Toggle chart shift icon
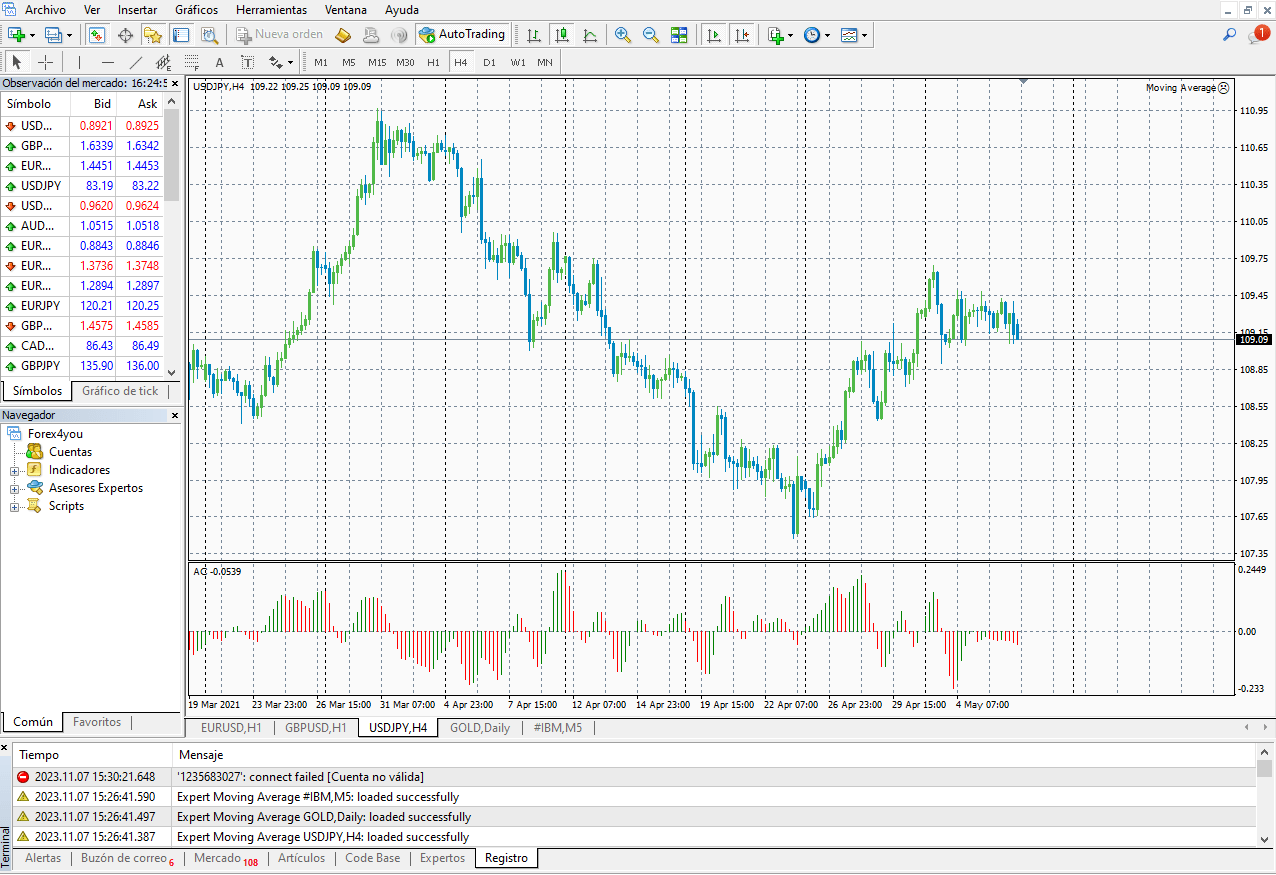The width and height of the screenshot is (1276, 875). 741,35
